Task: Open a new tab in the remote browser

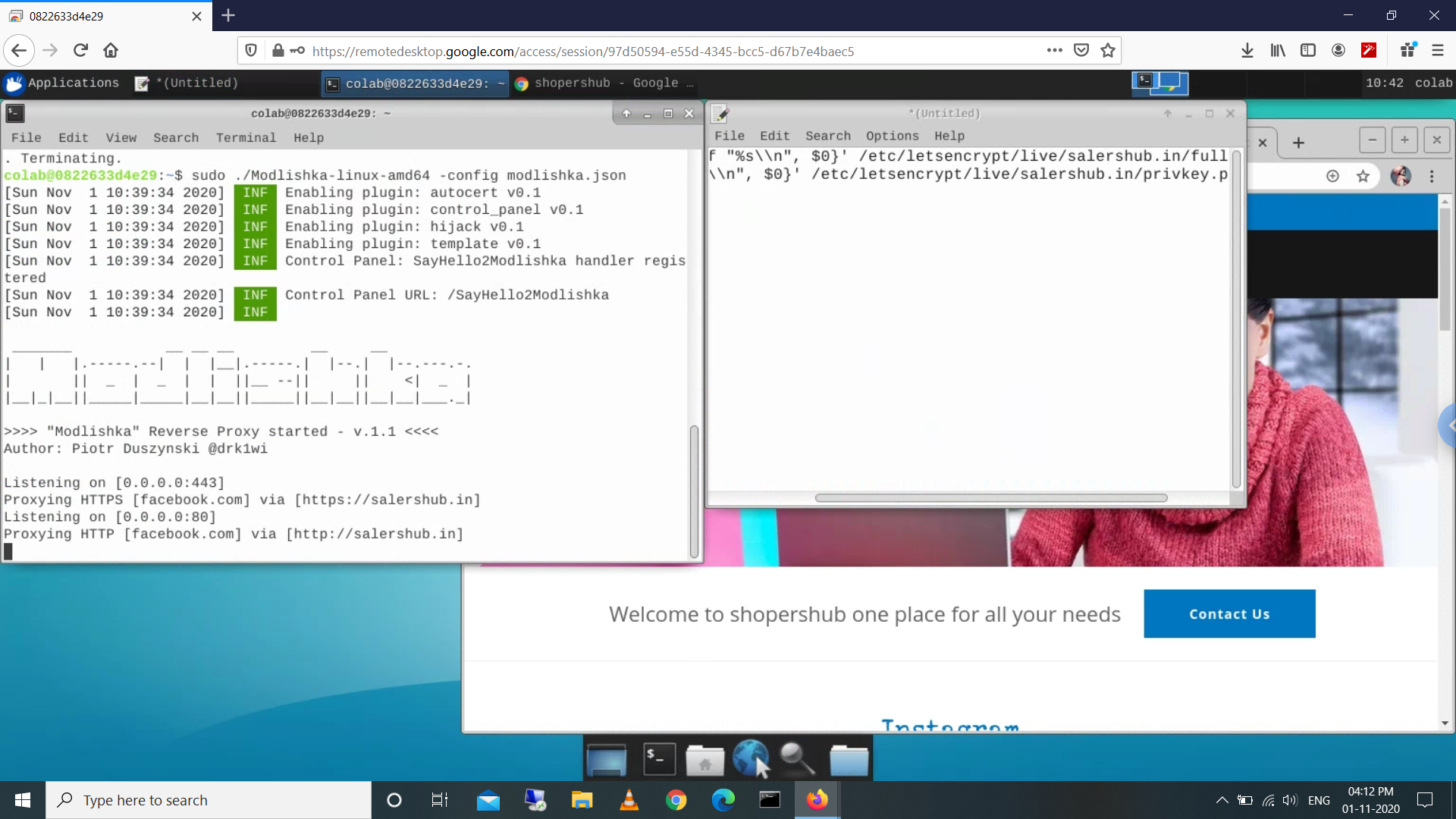Action: coord(1299,143)
